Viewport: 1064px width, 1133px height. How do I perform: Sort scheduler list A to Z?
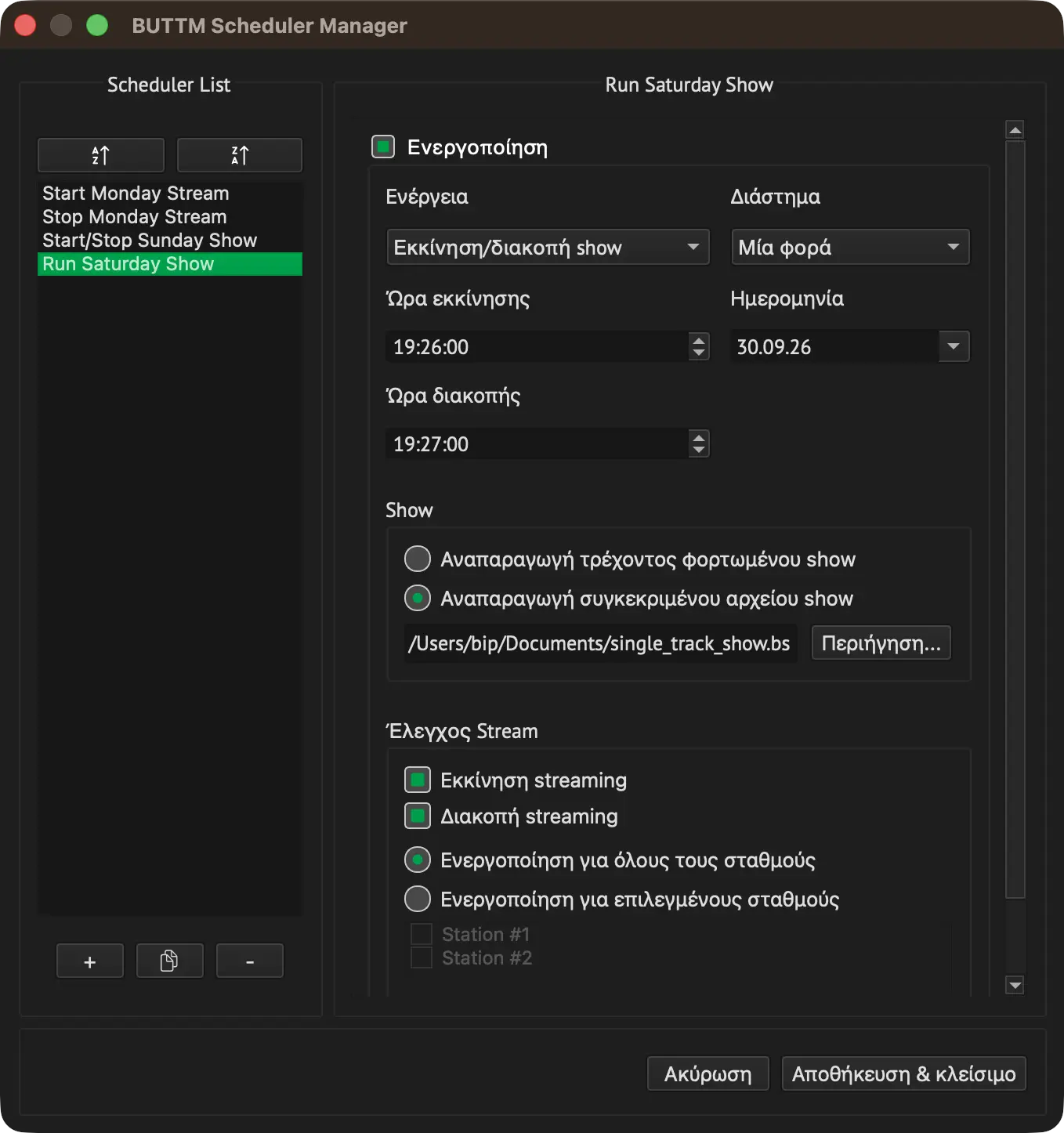tap(101, 155)
